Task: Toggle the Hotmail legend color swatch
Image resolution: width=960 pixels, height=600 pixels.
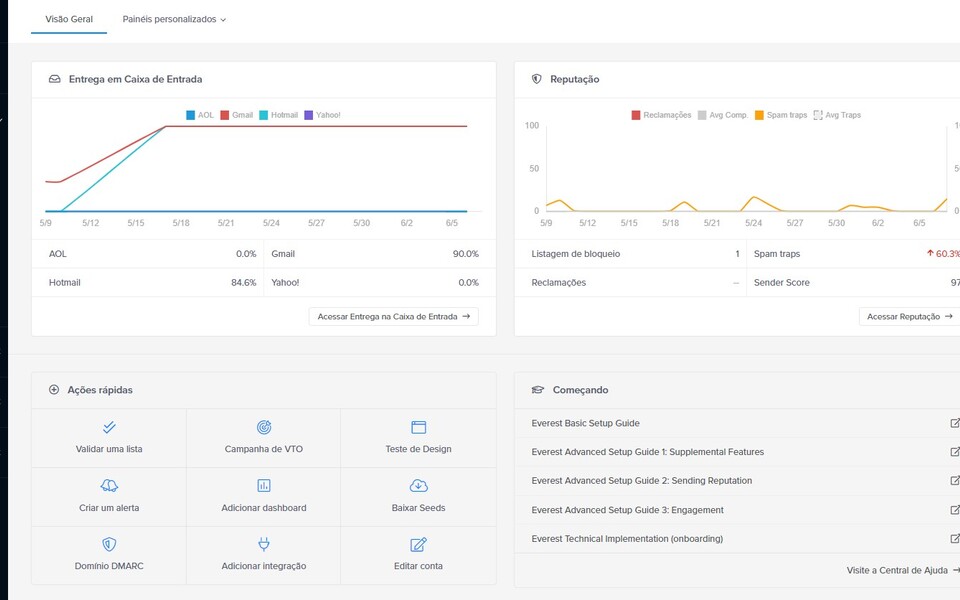Action: pyautogui.click(x=263, y=115)
